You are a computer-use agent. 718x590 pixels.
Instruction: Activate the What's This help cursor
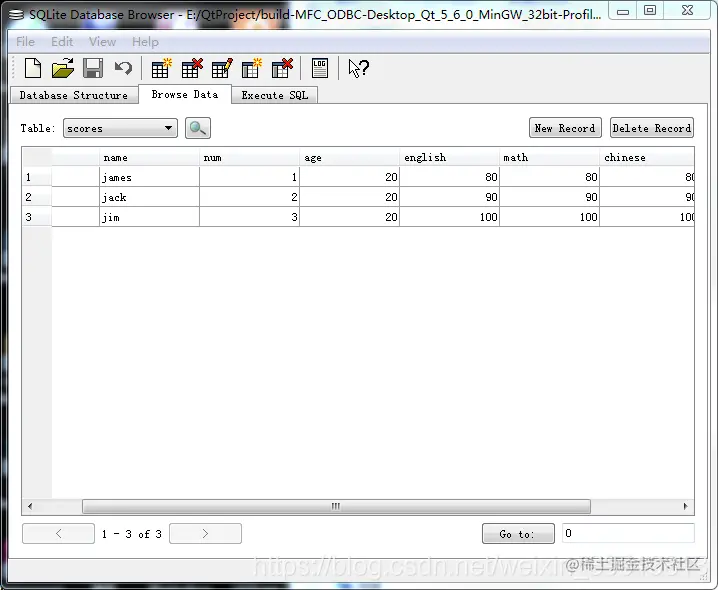point(358,69)
